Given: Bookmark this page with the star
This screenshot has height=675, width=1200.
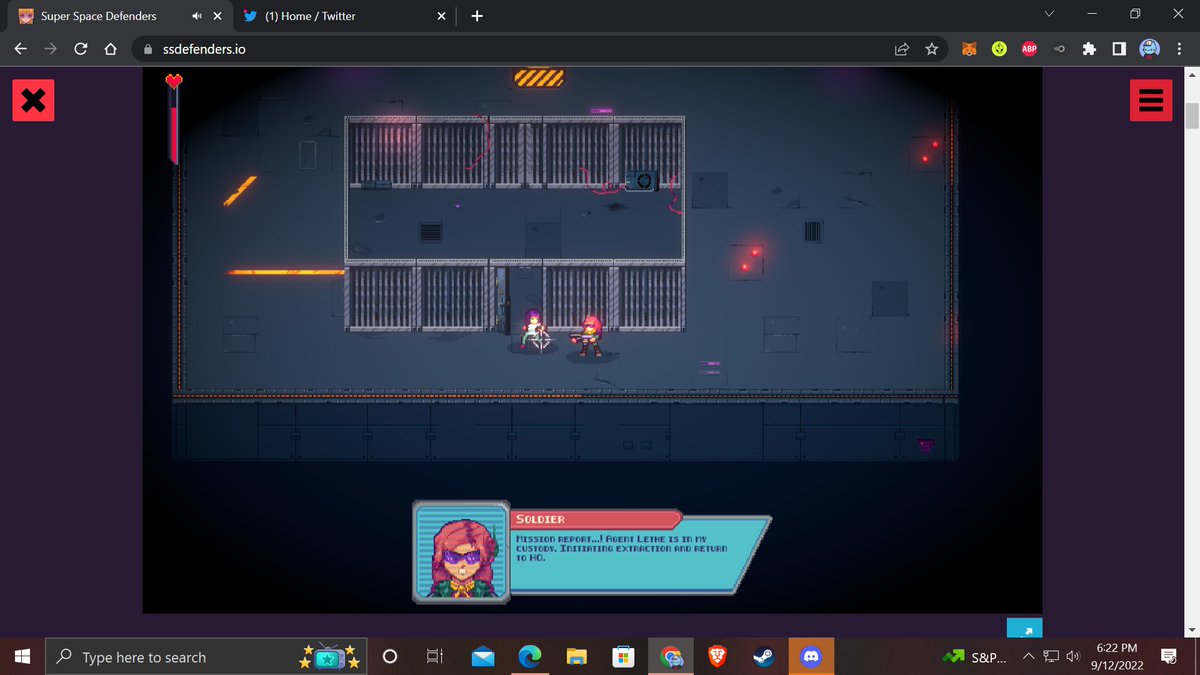Looking at the screenshot, I should (932, 48).
